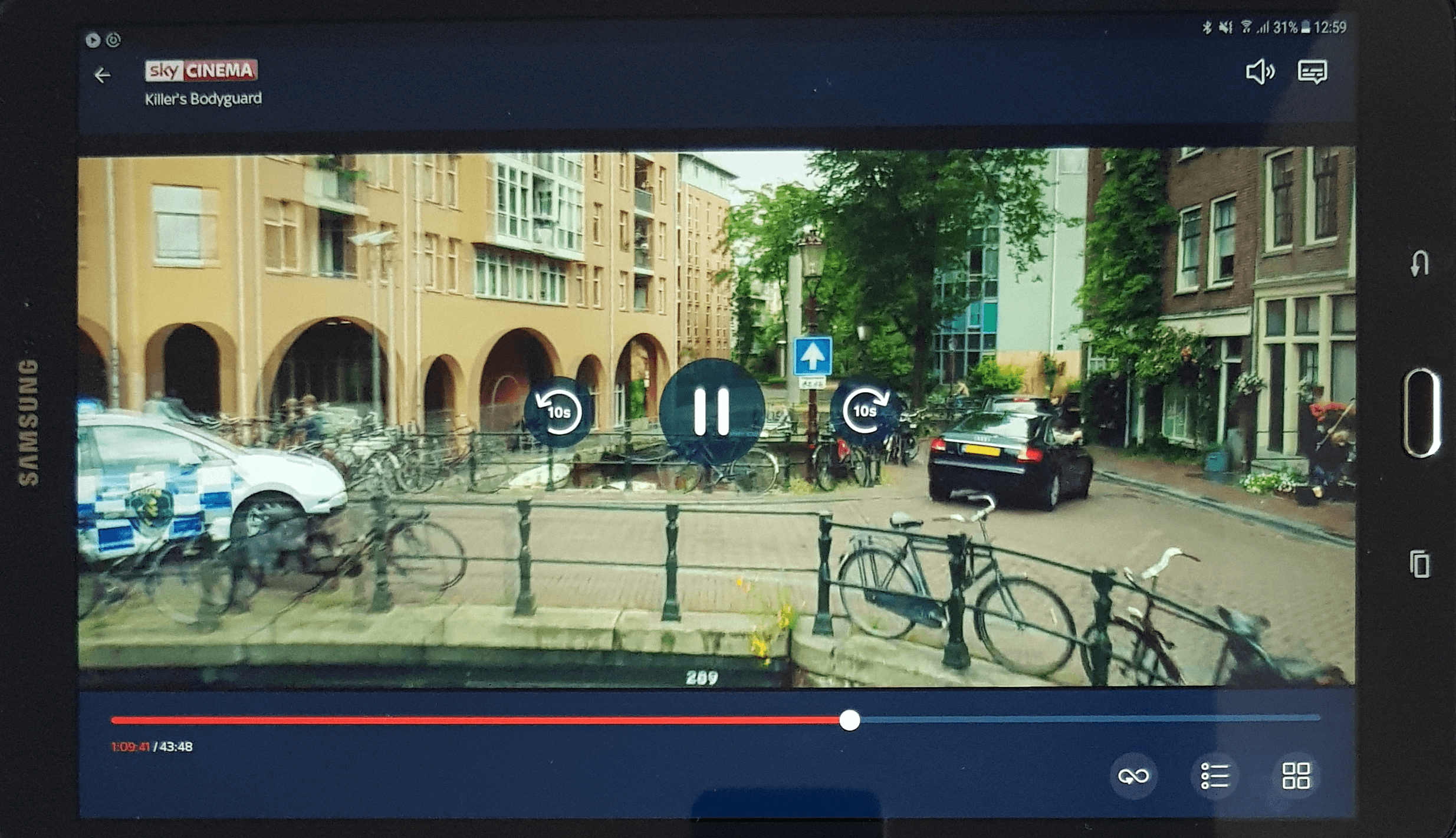Toggle the subtitles icon
This screenshot has height=838, width=1456.
coord(1313,72)
